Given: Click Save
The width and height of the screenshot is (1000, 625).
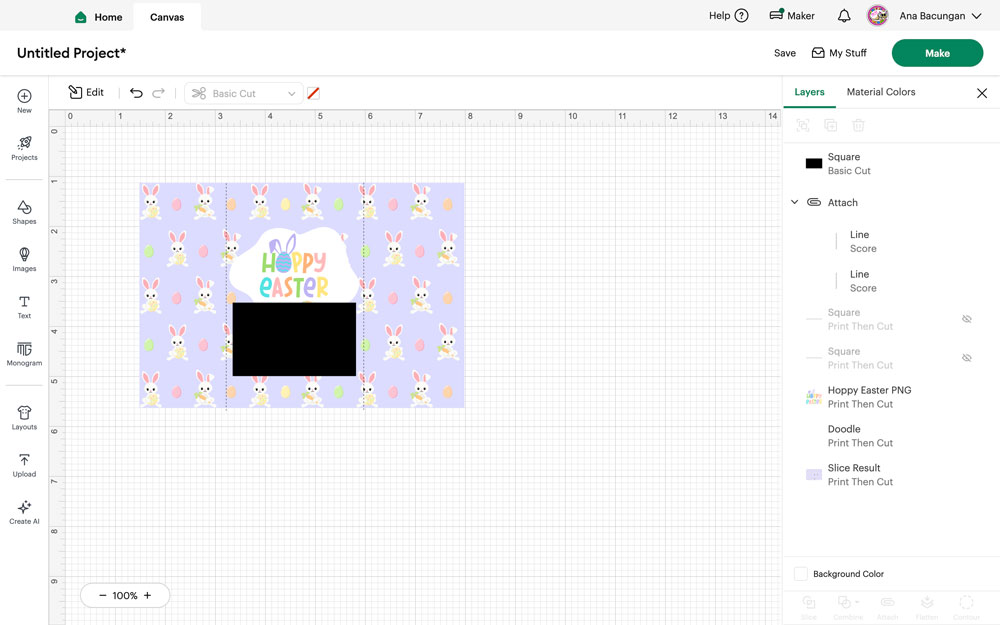Looking at the screenshot, I should [784, 53].
